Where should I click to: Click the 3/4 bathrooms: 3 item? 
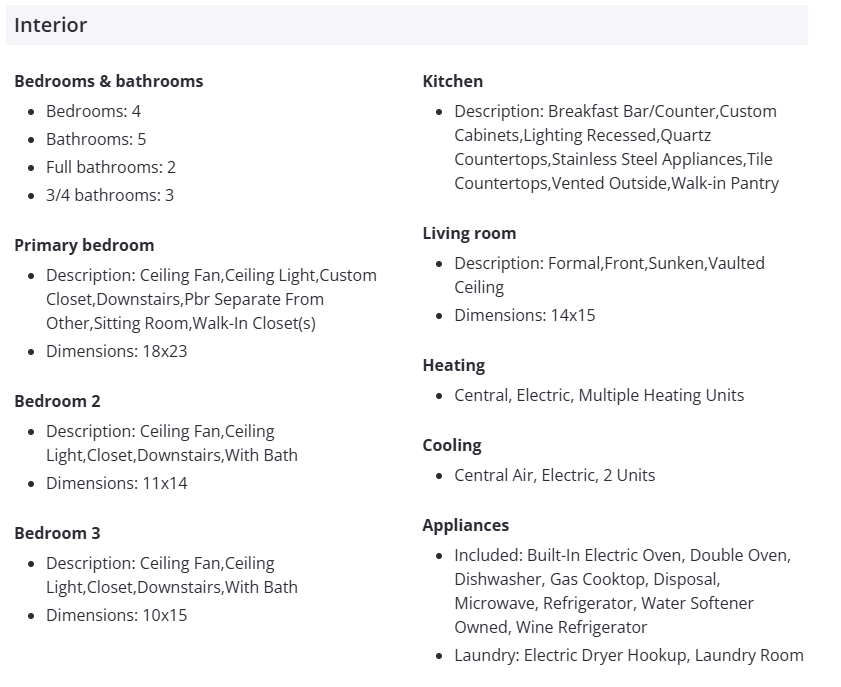(109, 195)
